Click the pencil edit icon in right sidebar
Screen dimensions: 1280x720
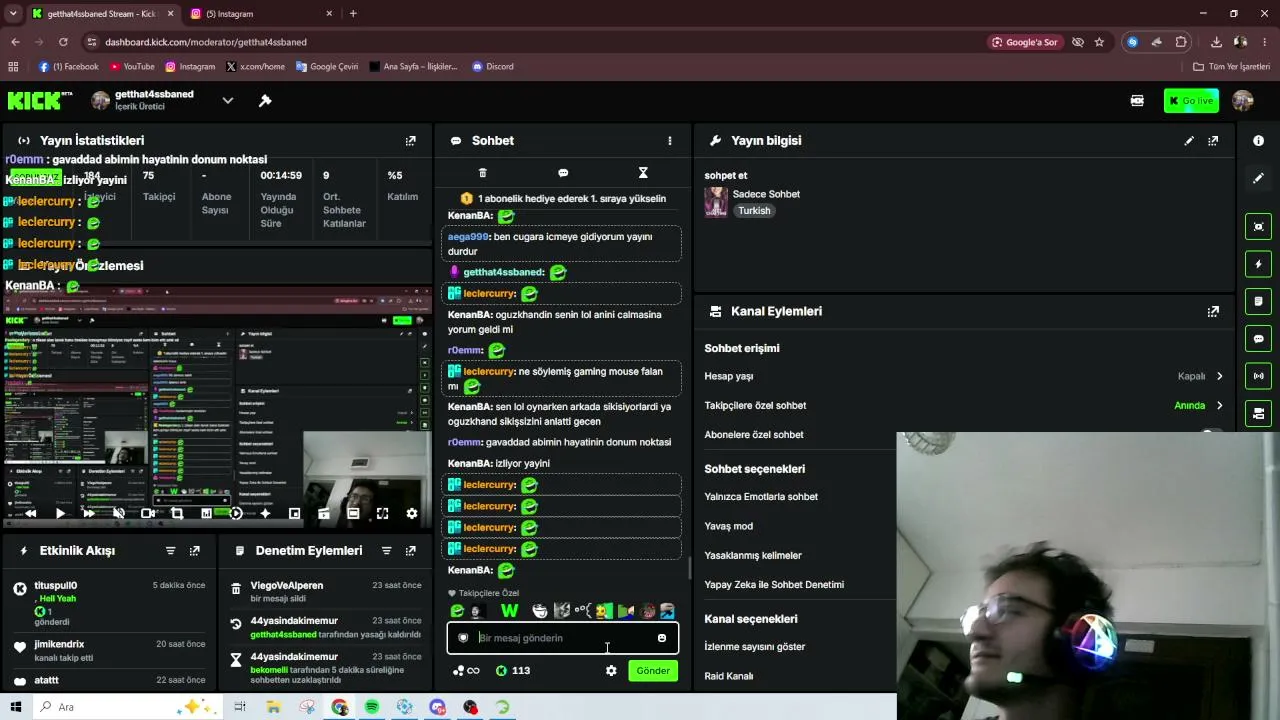tap(1259, 178)
